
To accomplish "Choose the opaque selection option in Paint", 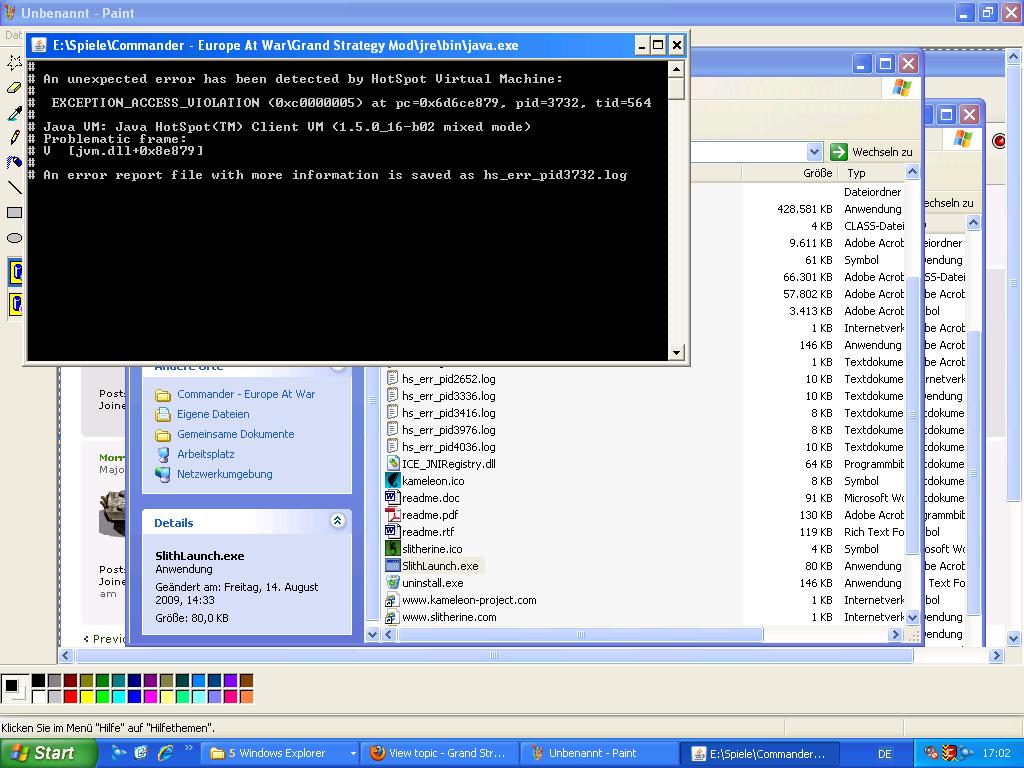I will [x=16, y=272].
